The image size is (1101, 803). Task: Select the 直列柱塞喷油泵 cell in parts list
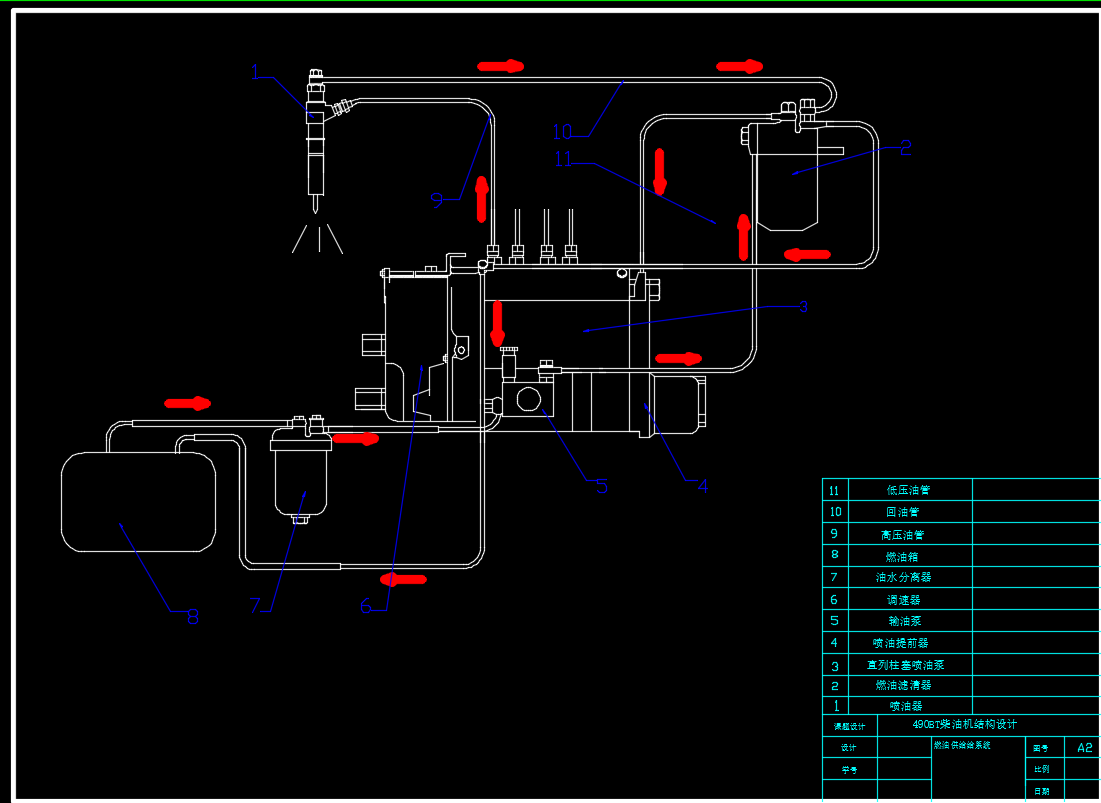pyautogui.click(x=909, y=664)
